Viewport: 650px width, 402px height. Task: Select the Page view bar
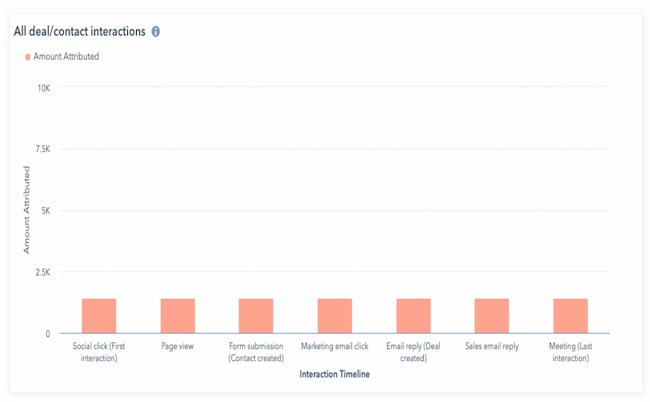pyautogui.click(x=178, y=315)
